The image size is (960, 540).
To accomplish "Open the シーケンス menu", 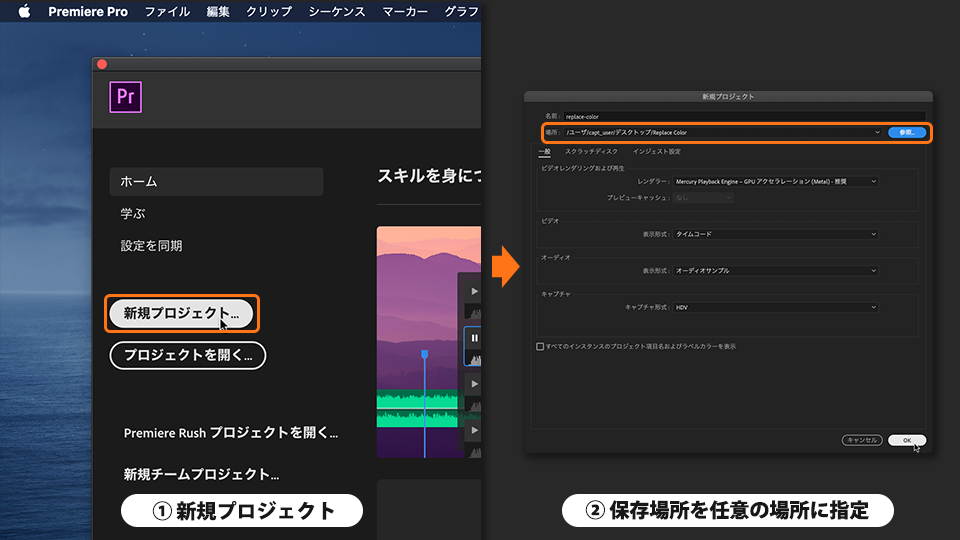I will (337, 12).
